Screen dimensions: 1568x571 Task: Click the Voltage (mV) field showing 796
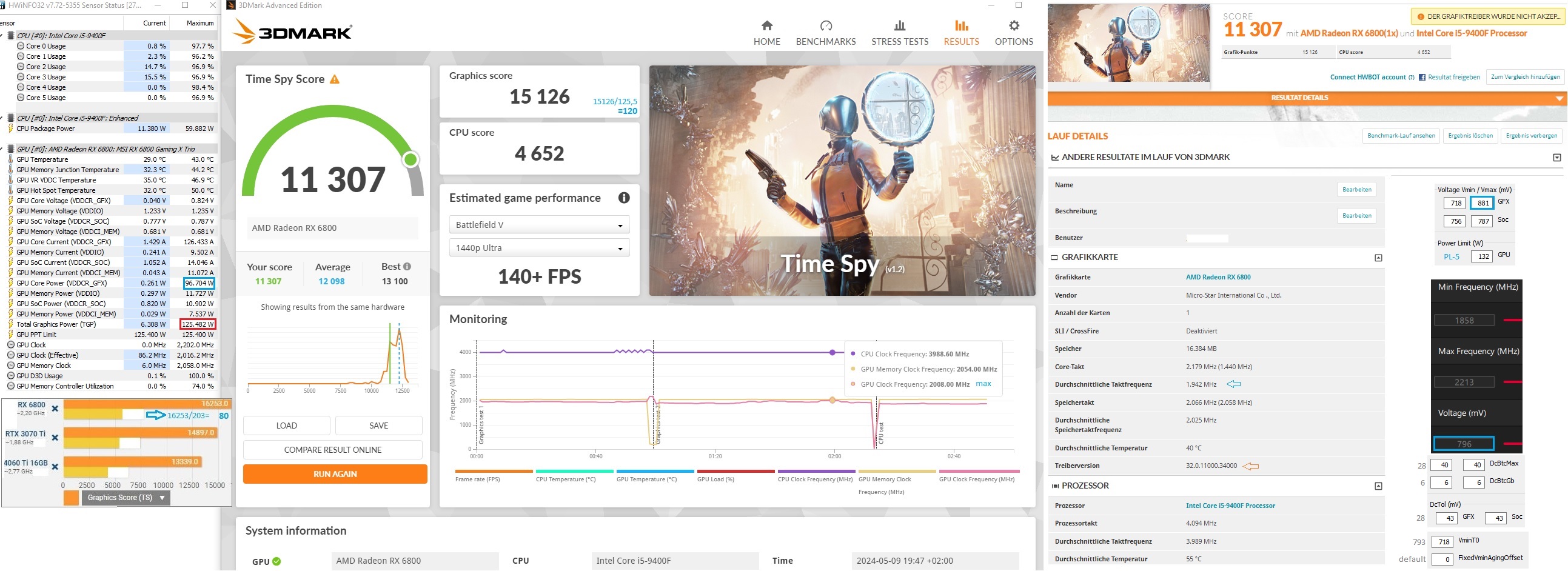[x=1463, y=444]
